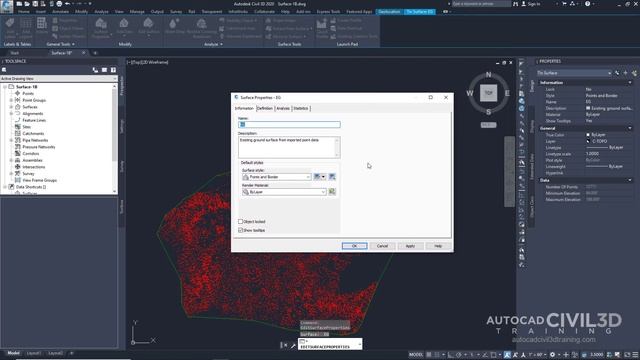The width and height of the screenshot is (640, 360).
Task: Switch to the Analysis tab
Action: 282,109
